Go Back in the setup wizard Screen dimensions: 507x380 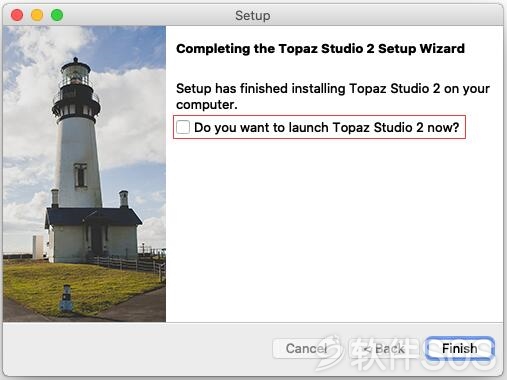click(383, 348)
